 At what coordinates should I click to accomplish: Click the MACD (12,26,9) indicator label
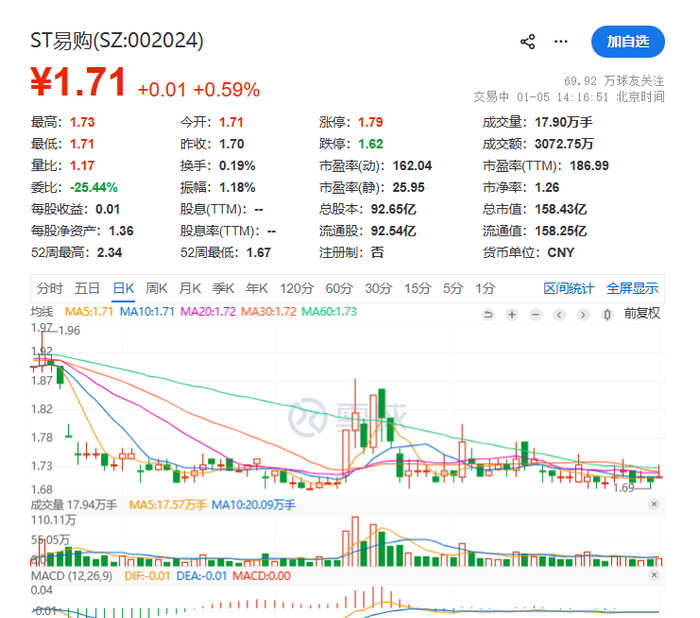[71, 576]
